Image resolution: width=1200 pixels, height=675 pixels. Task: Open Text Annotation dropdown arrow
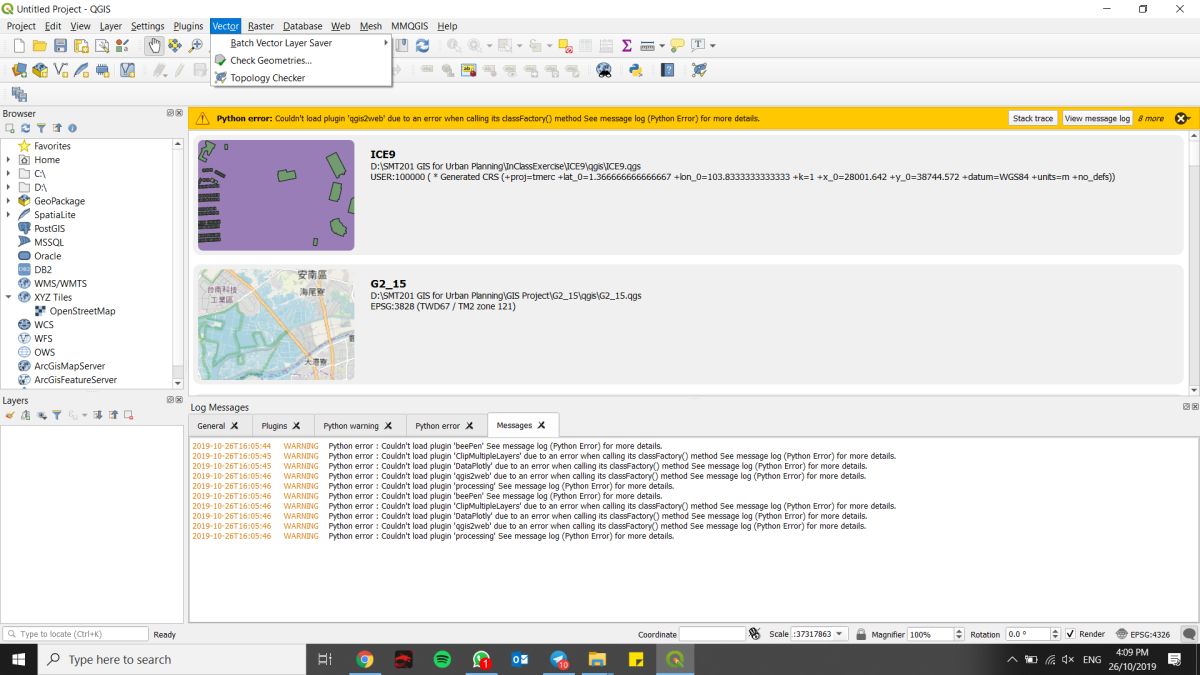tap(712, 46)
